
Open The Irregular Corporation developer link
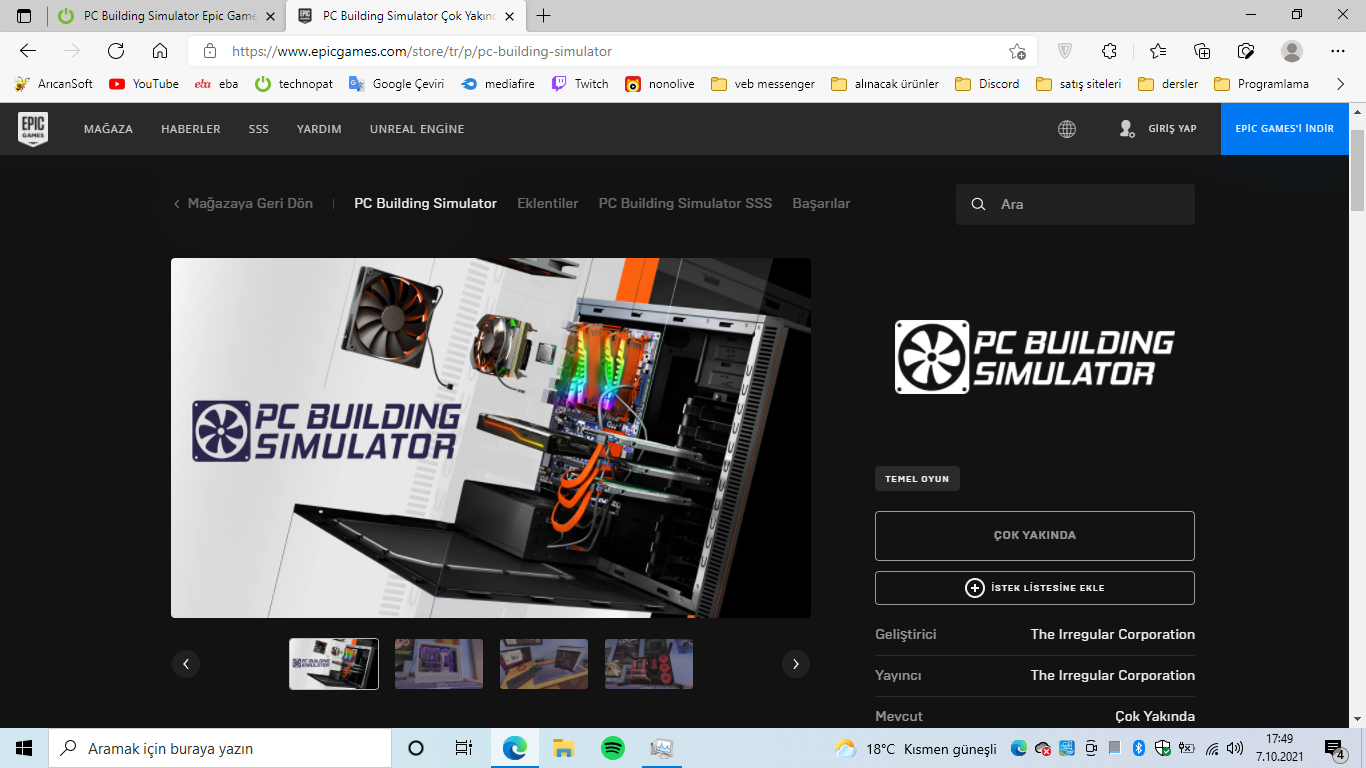1113,634
